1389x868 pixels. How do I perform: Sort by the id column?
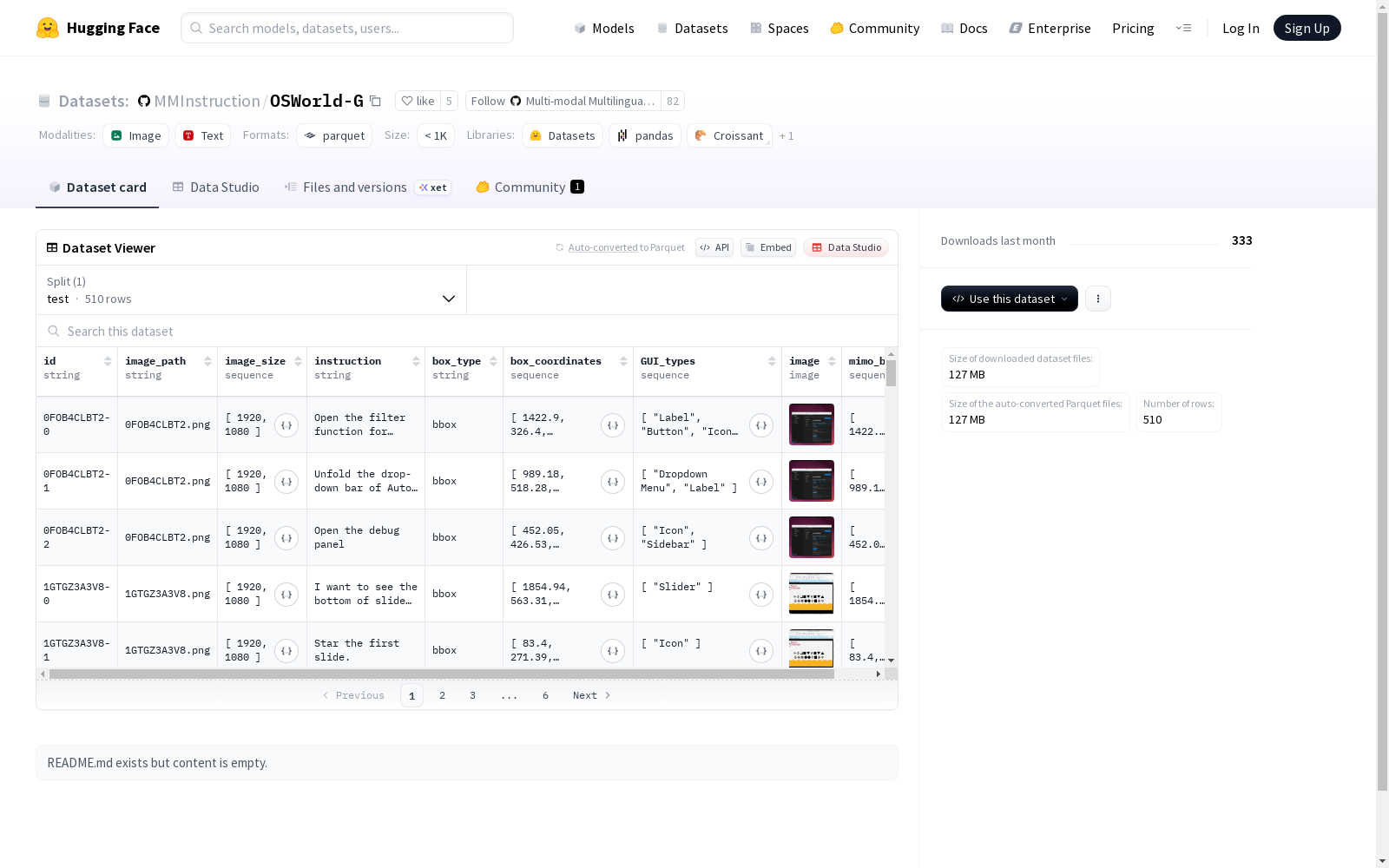tap(108, 361)
